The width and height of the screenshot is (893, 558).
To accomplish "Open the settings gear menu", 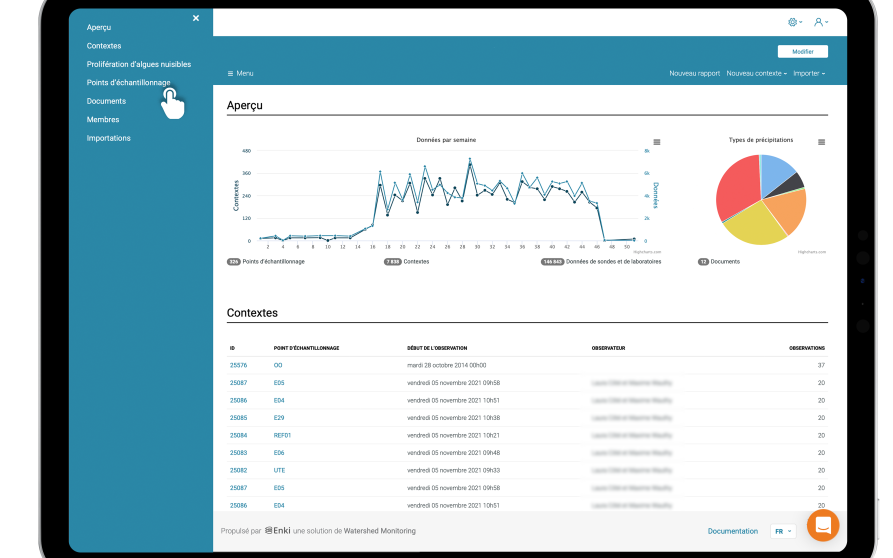I will pos(795,22).
